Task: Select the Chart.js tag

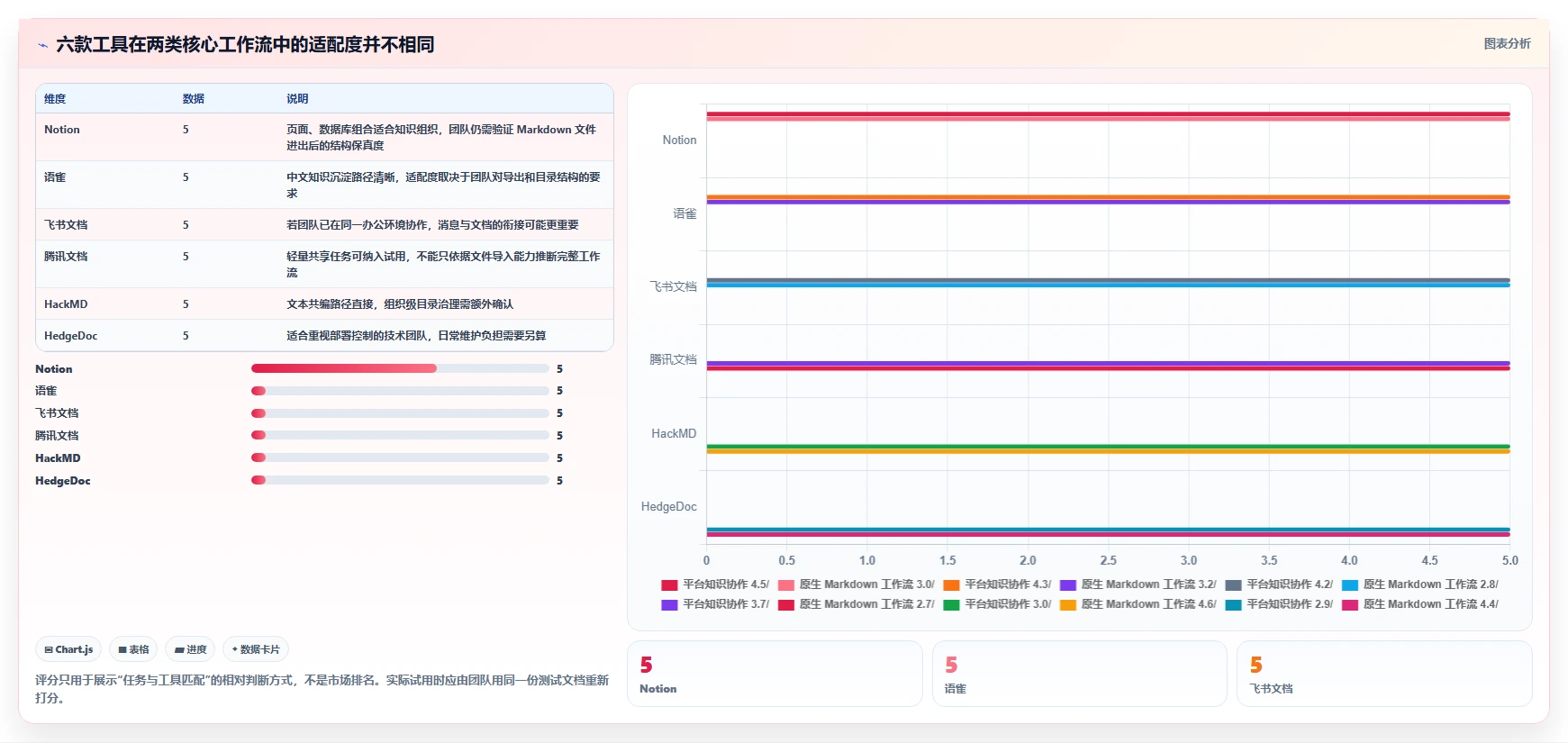Action: [68, 649]
